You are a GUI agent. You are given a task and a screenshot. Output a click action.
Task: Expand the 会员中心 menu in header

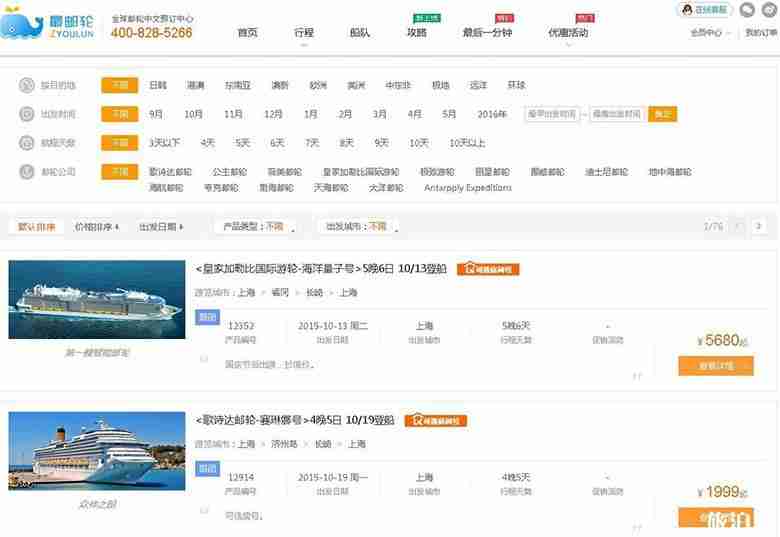tap(710, 33)
